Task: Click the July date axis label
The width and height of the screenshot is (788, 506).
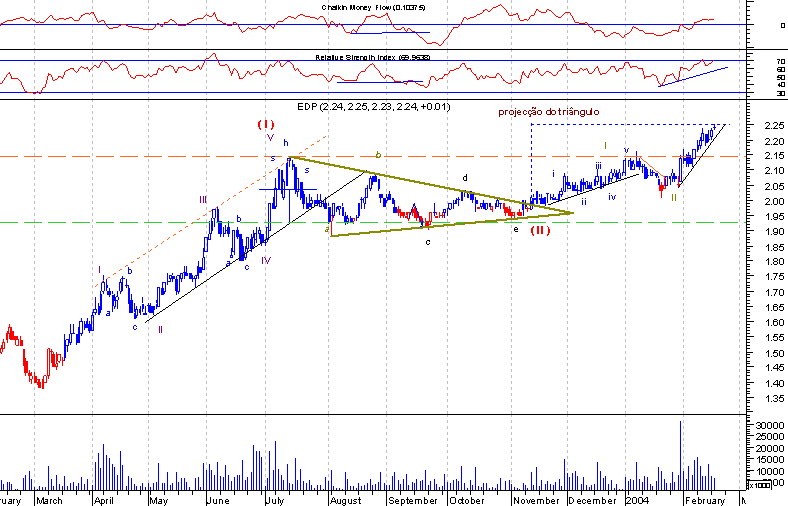Action: tap(274, 500)
